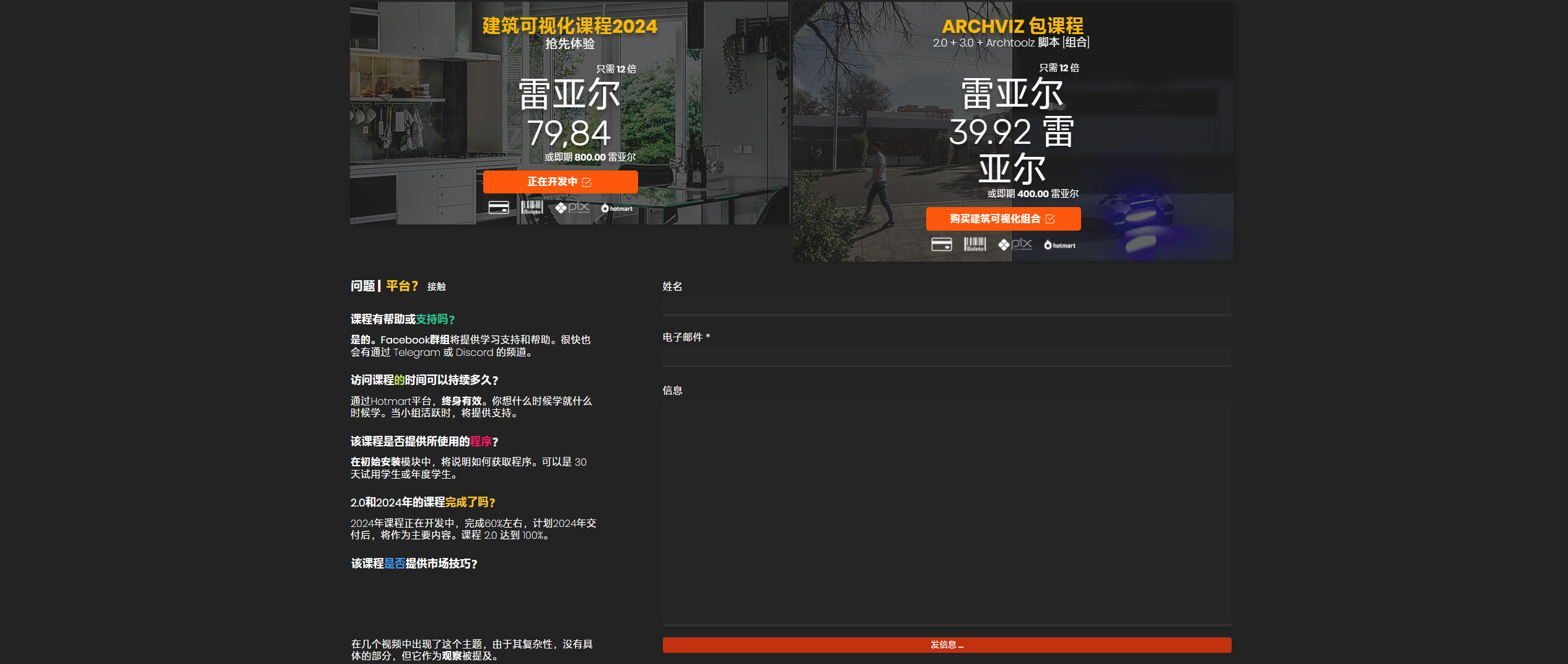Click the 在几个视频中出现了这个主题 answer paragraph
This screenshot has width=1568, height=664.
tap(472, 650)
